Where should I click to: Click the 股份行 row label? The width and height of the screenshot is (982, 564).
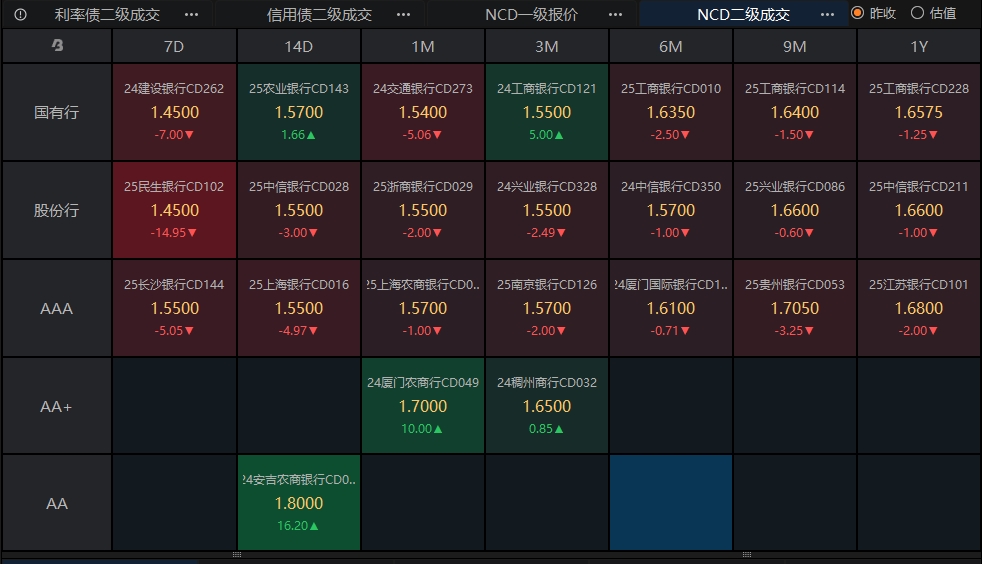pyautogui.click(x=56, y=210)
